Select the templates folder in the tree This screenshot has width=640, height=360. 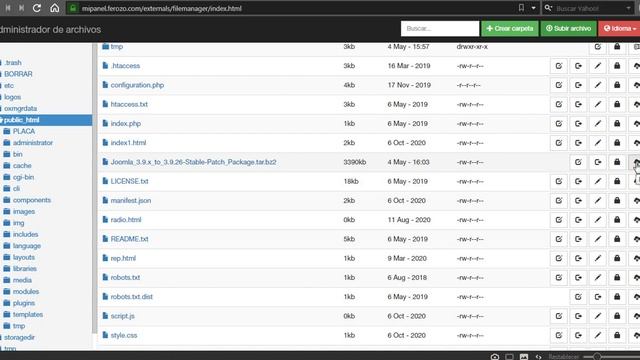click(x=28, y=314)
